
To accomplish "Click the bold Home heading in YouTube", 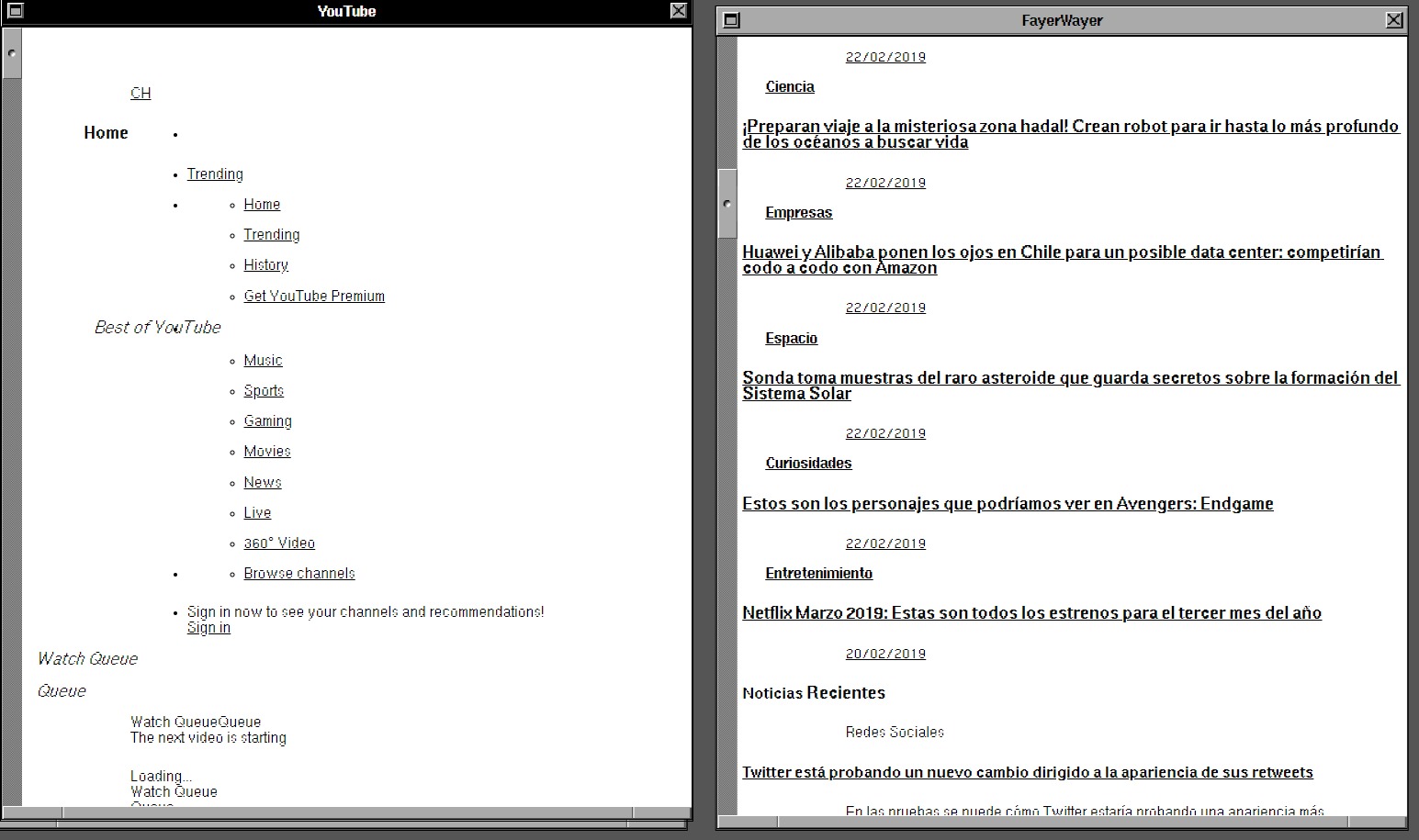I will (x=106, y=132).
